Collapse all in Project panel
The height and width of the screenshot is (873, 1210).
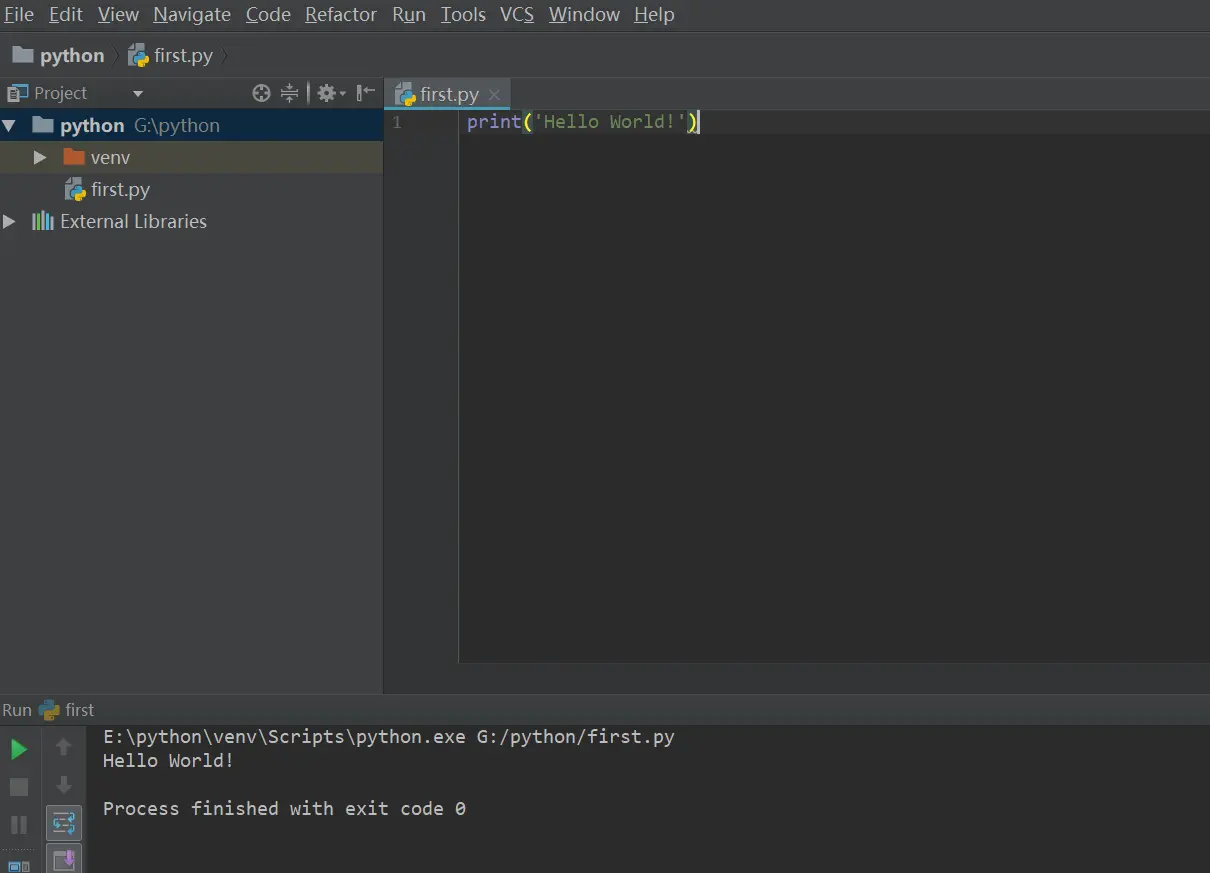(x=290, y=93)
